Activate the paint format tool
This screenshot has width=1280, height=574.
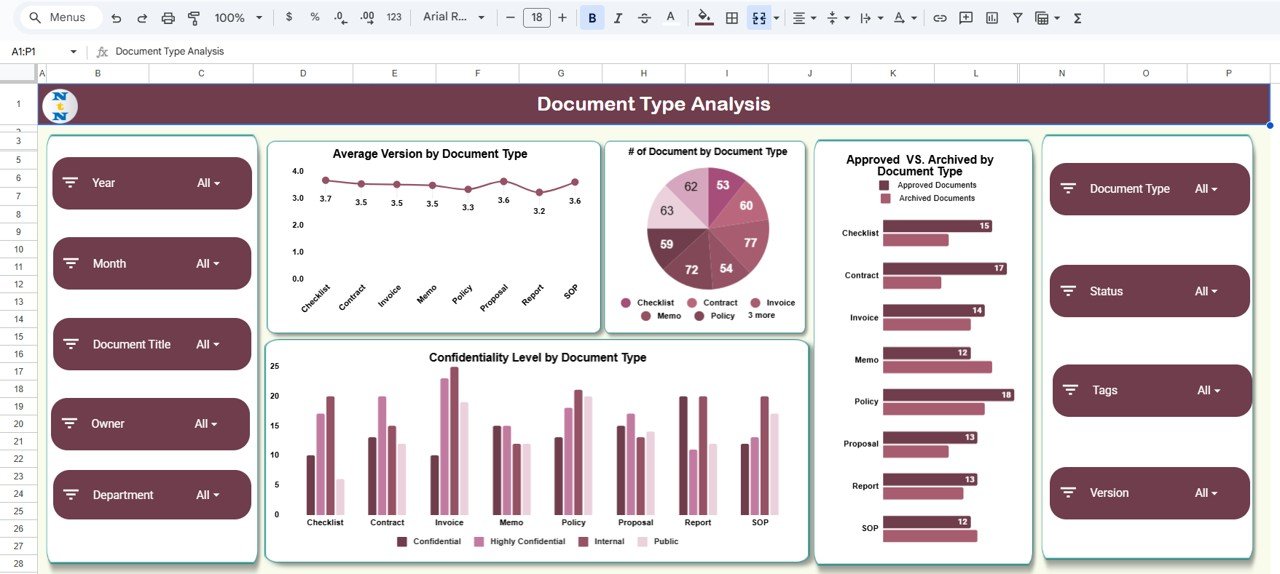click(x=194, y=18)
